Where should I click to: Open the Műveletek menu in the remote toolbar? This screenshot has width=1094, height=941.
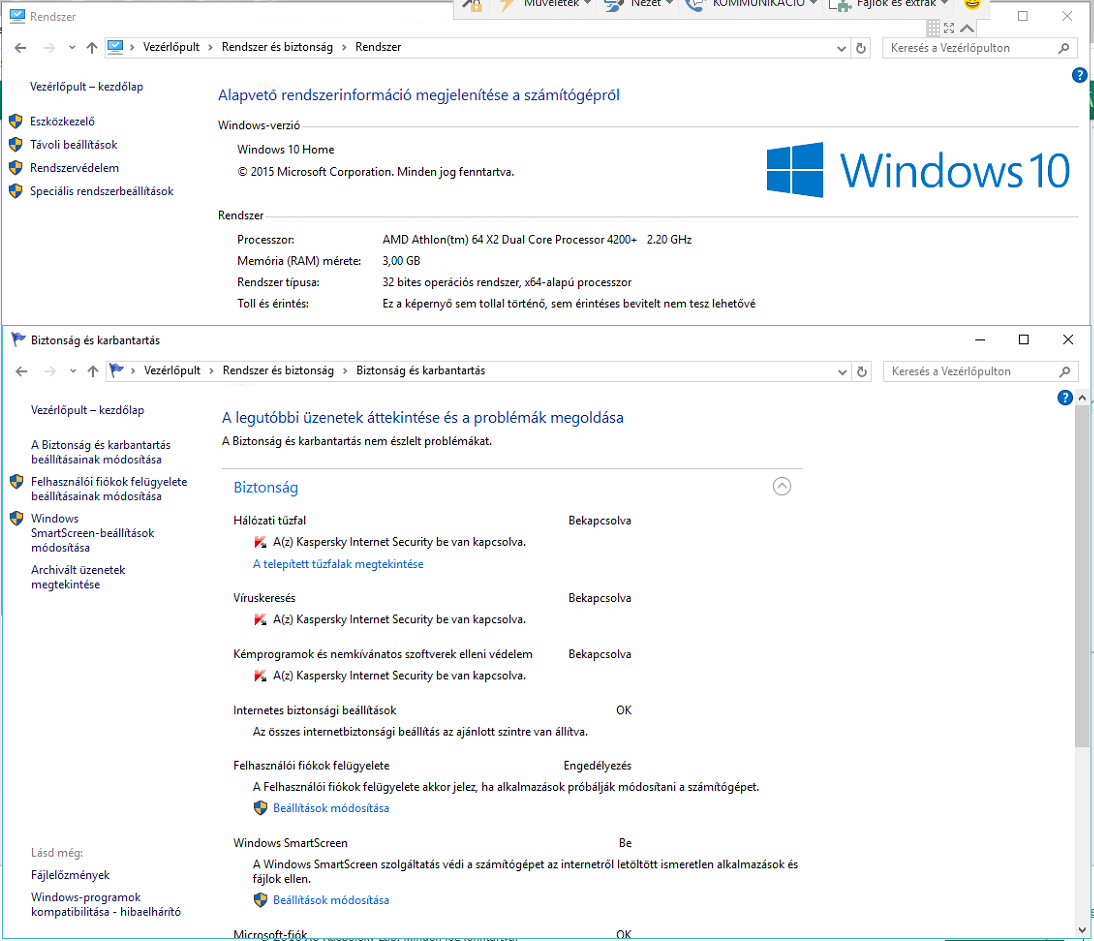(x=557, y=3)
